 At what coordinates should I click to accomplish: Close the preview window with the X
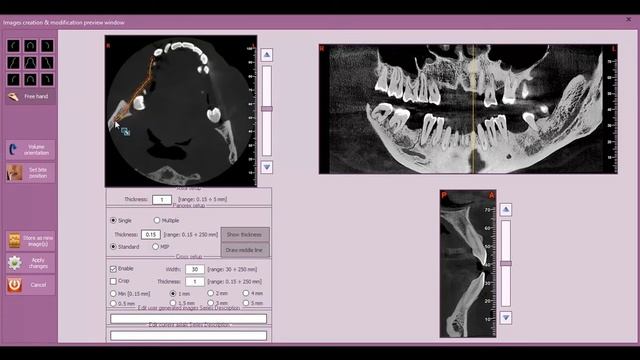[629, 19]
